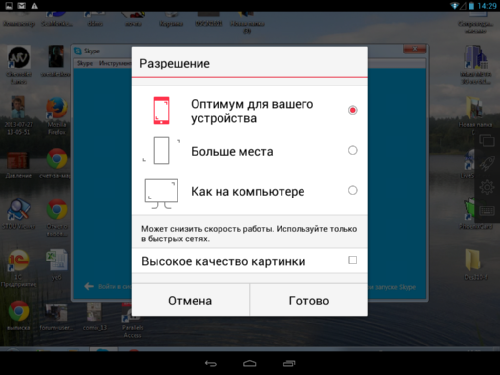The width and height of the screenshot is (500, 375).
Task: Open the Chrome icon labeled выписка
Action: (x=19, y=315)
